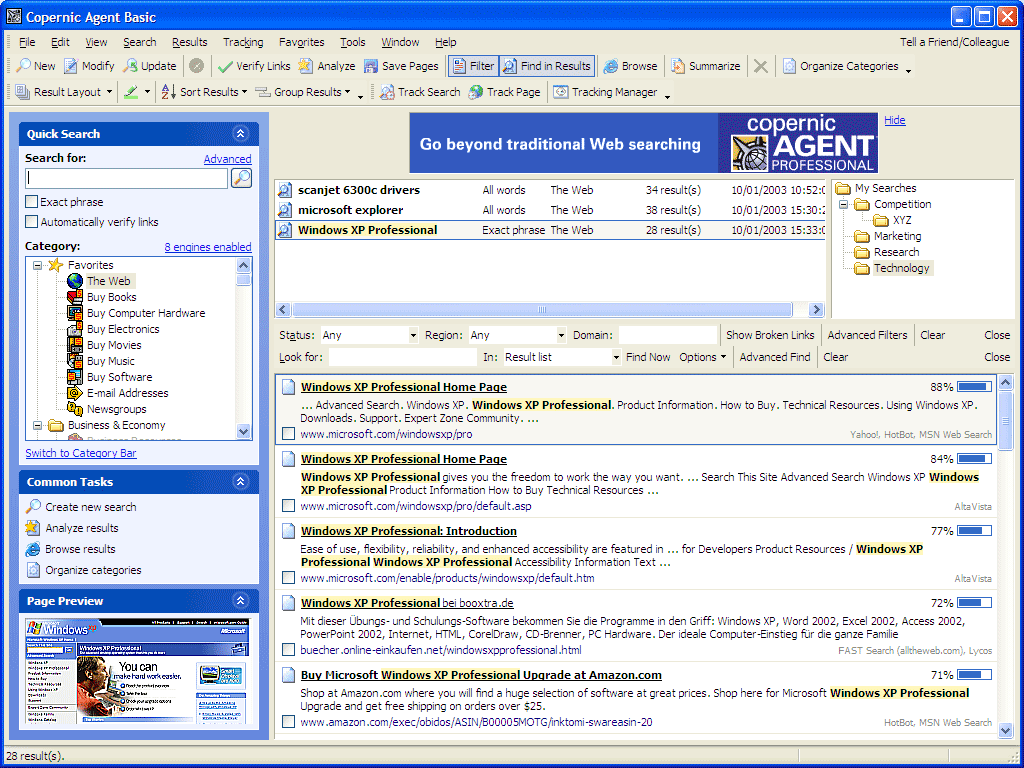
Task: Check box for enable/products/windowsxp result
Action: (288, 577)
